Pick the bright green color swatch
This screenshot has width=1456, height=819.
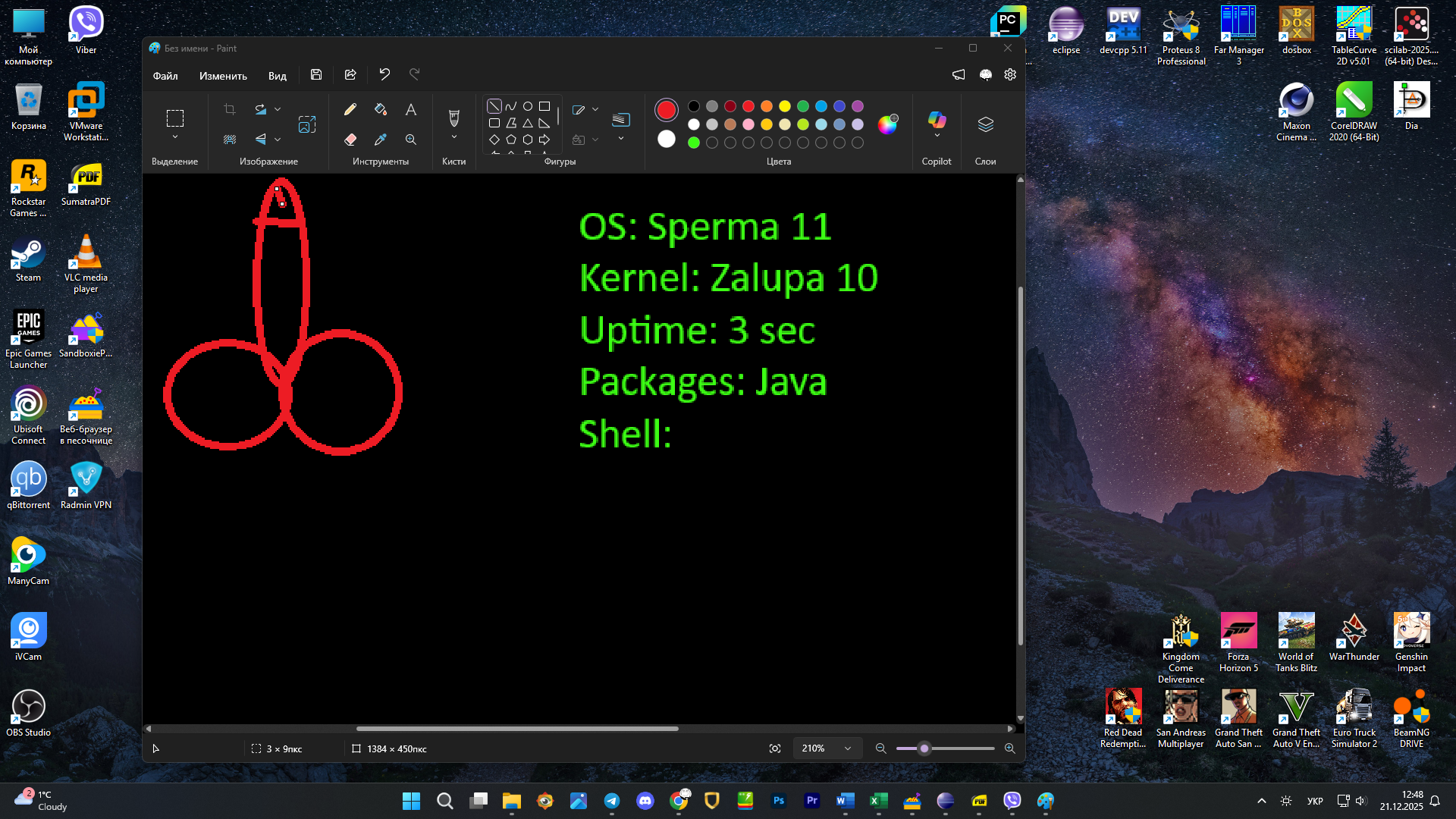click(x=693, y=143)
